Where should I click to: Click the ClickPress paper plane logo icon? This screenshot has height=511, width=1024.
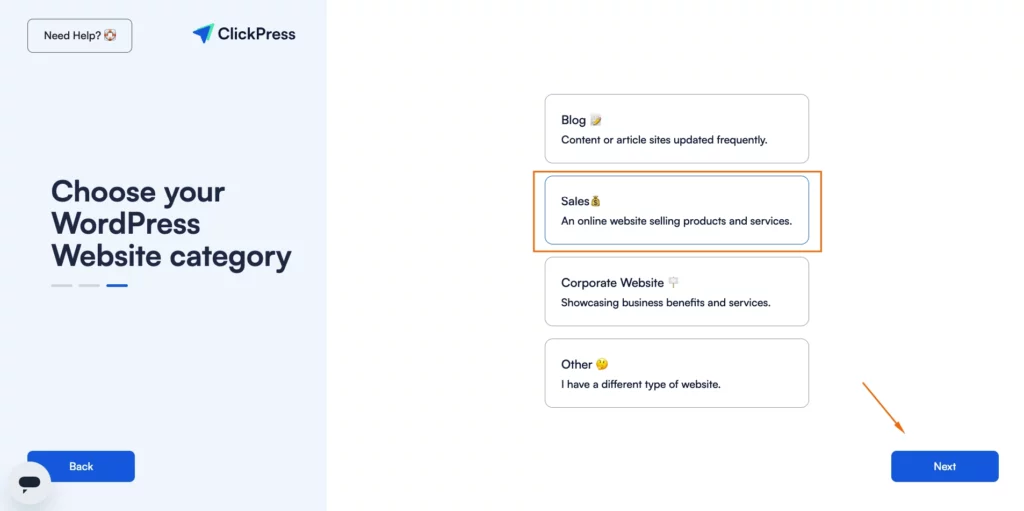(x=203, y=33)
